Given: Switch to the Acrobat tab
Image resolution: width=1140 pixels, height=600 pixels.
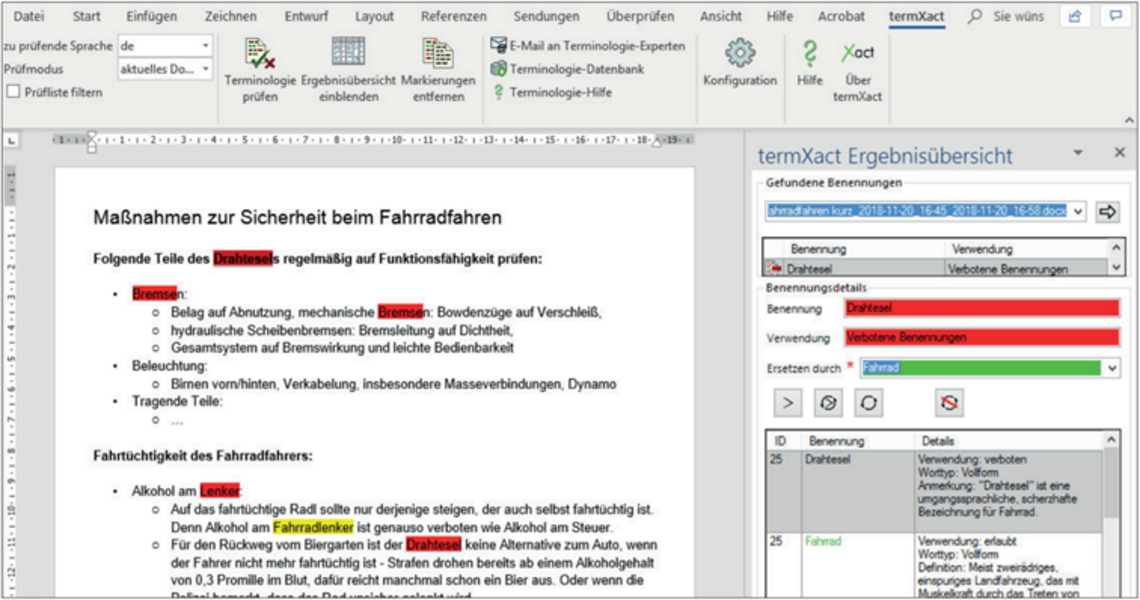Looking at the screenshot, I should click(x=841, y=16).
